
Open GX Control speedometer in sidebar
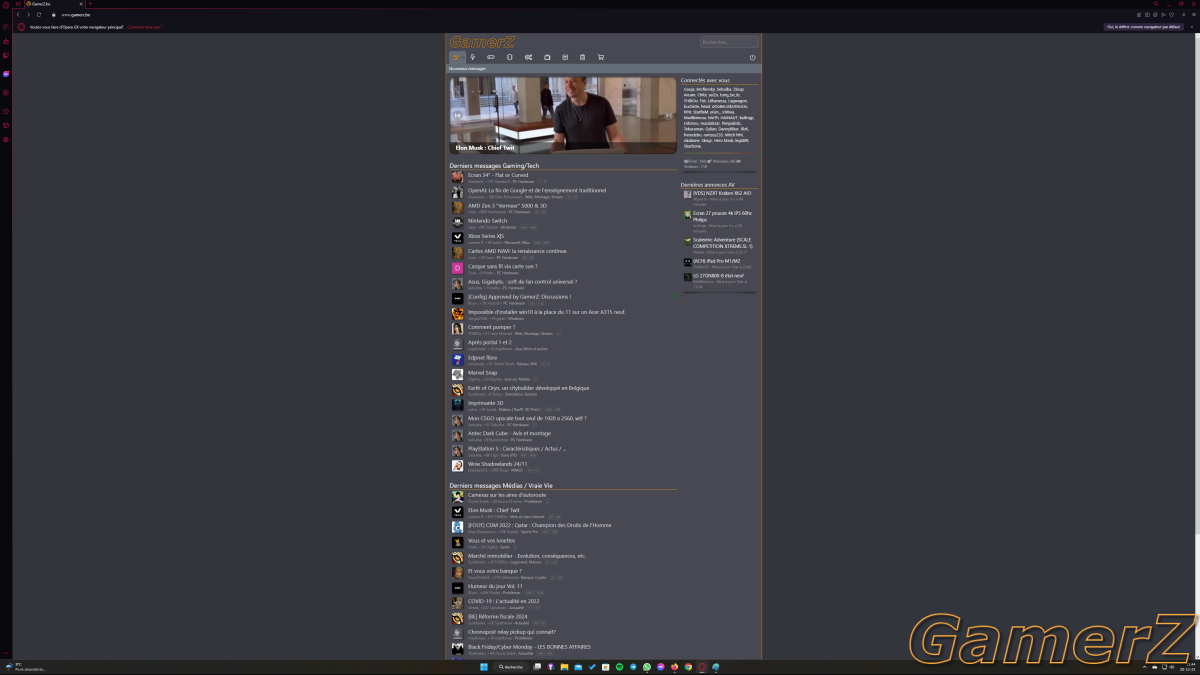pos(6,26)
